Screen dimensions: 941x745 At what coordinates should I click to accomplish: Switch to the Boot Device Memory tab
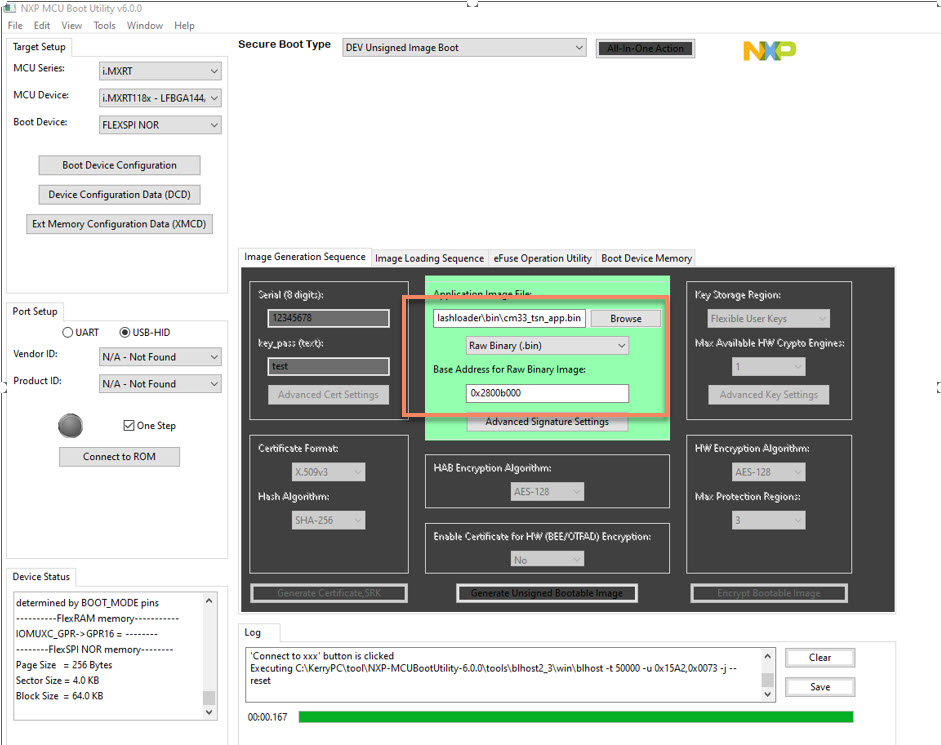tap(646, 258)
